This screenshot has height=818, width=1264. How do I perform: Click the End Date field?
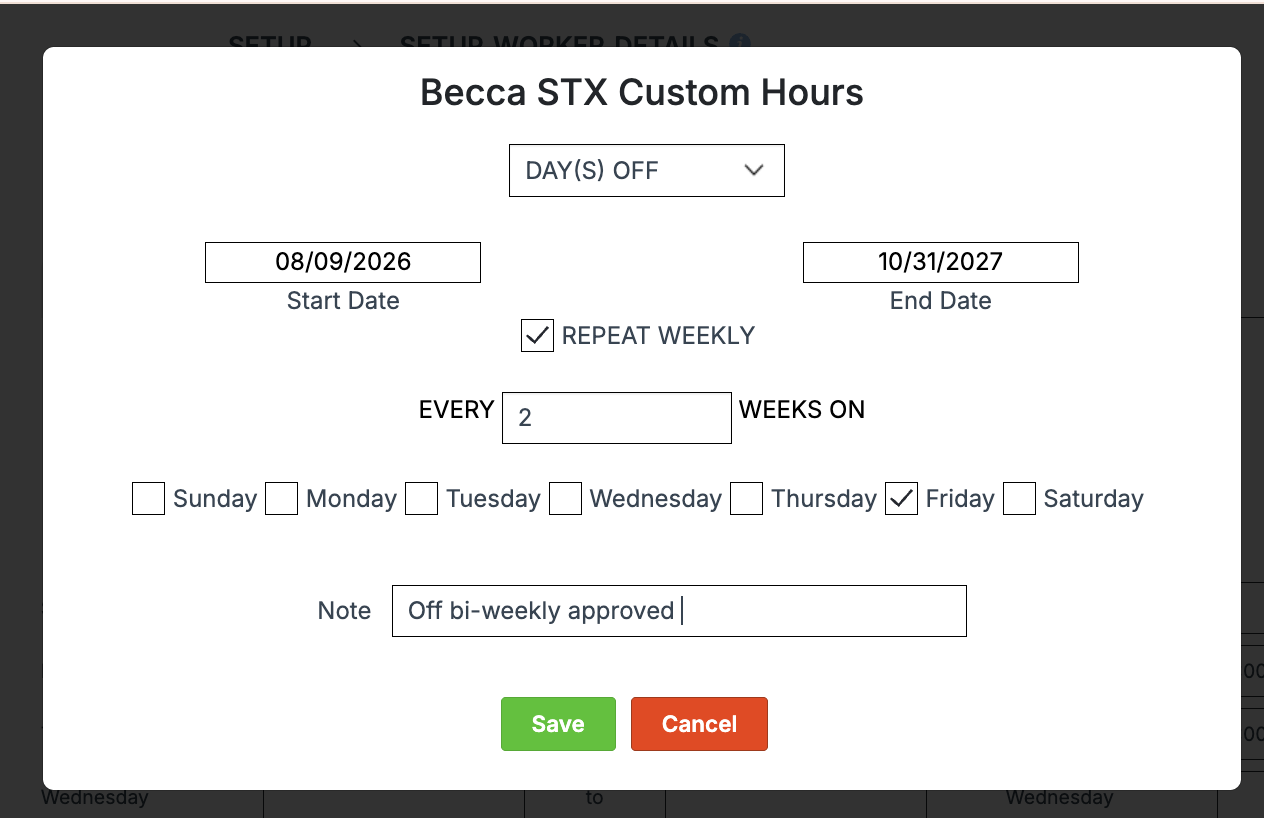pos(941,262)
